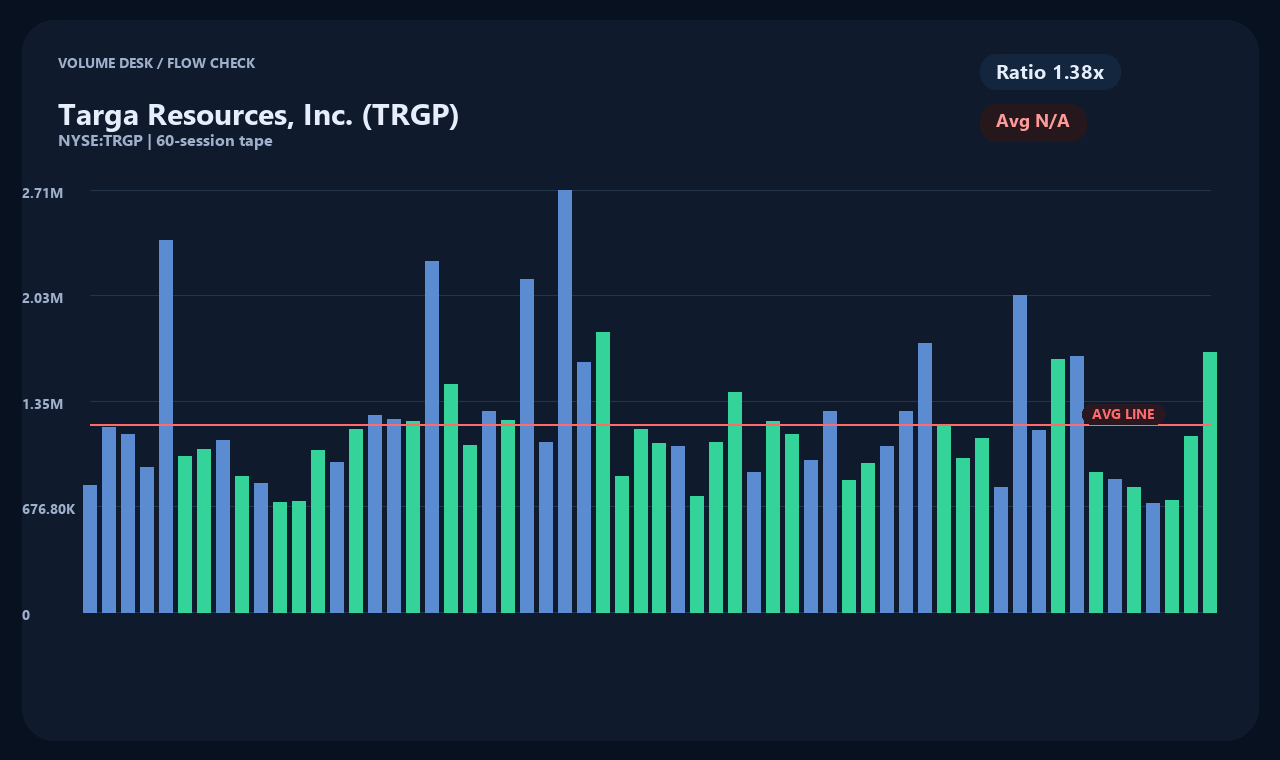
Task: Select the blue bar touching the 2.03M gridline
Action: [1020, 454]
